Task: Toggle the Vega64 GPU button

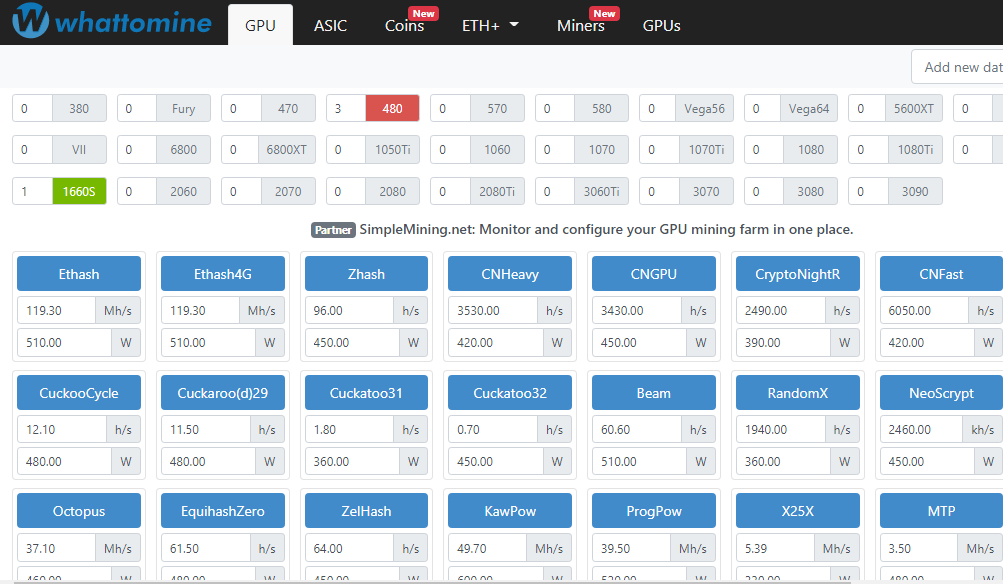Action: point(809,108)
